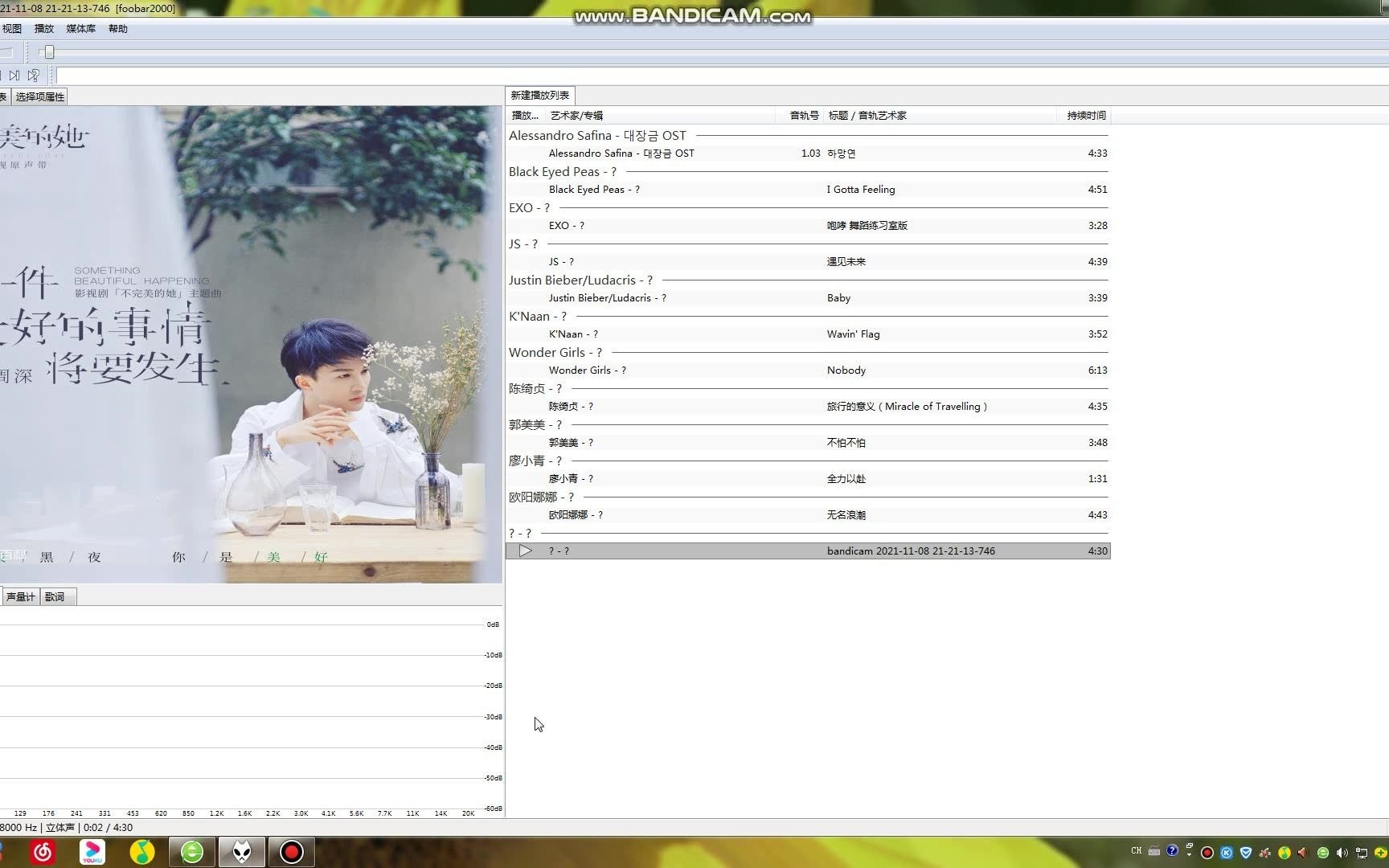Image resolution: width=1389 pixels, height=868 pixels.
Task: Open NetEase Cloud Music from the taskbar
Action: 43,852
